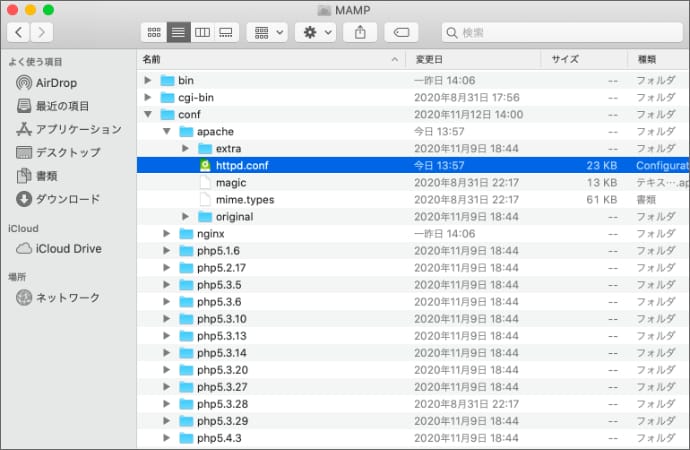The image size is (690, 450).
Task: Open the gear action menu dropdown
Action: [317, 32]
